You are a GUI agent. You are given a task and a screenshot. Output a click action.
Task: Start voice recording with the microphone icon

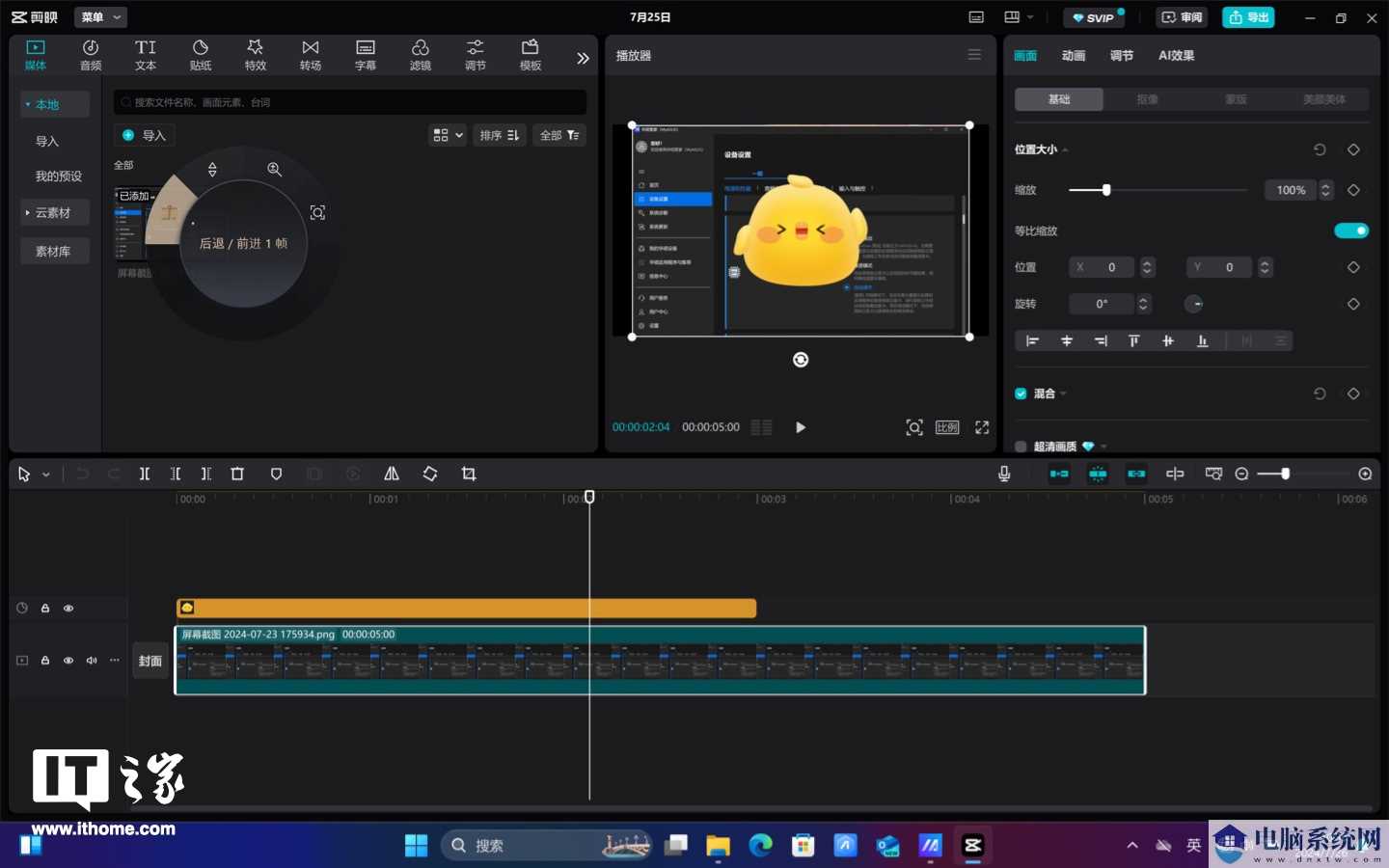click(1004, 474)
